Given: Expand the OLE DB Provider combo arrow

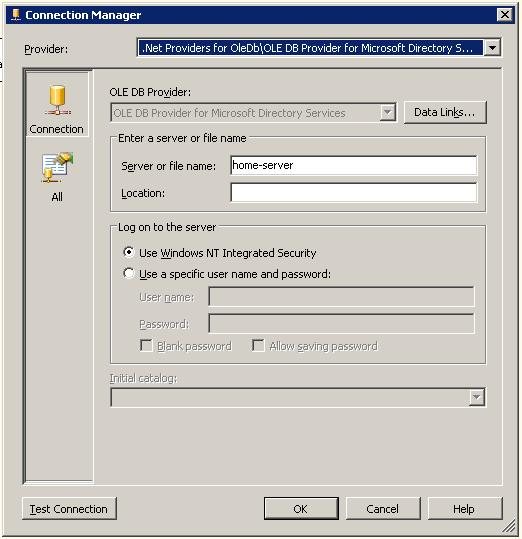Looking at the screenshot, I should (x=387, y=112).
